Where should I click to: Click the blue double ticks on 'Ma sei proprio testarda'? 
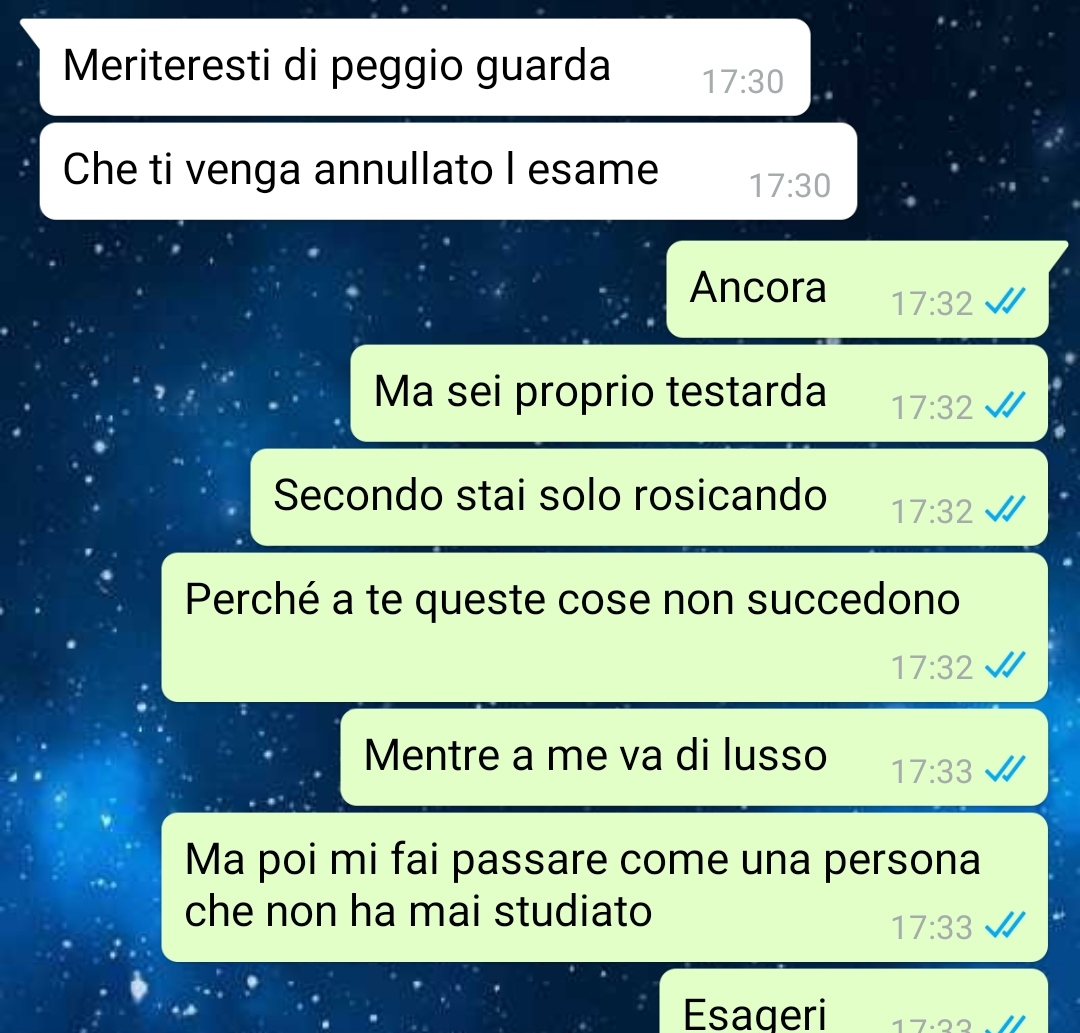[1006, 405]
